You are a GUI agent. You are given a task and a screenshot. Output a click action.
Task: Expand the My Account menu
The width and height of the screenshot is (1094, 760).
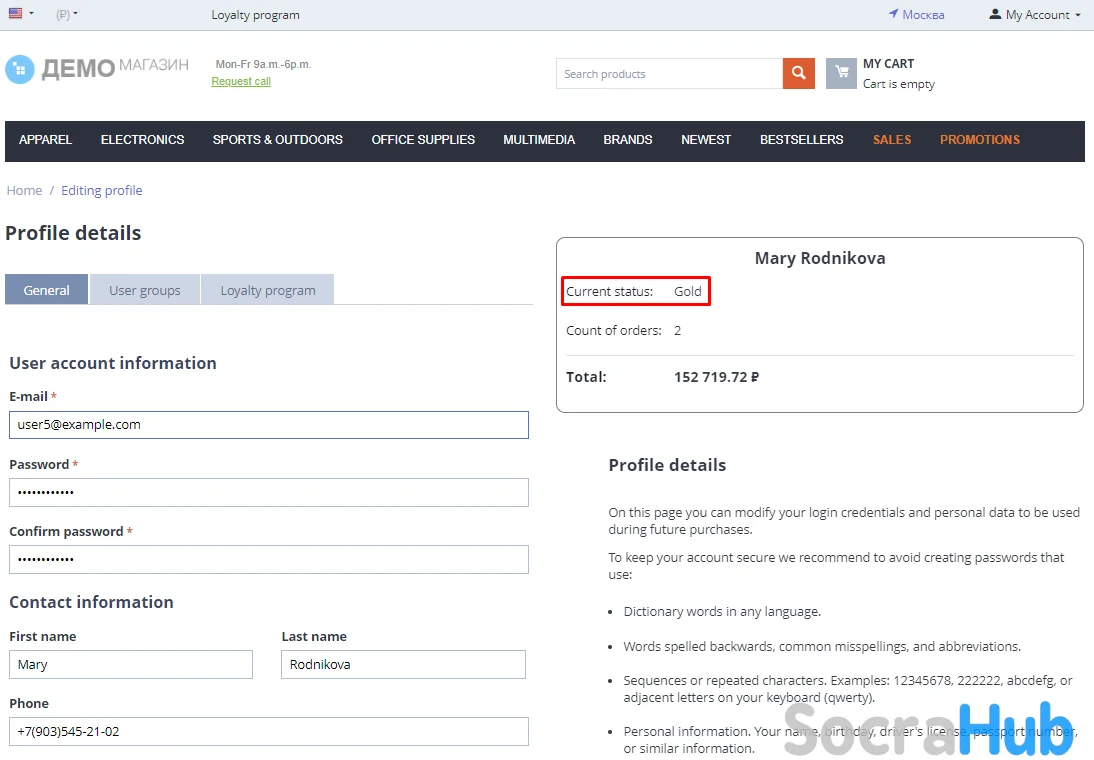pos(1035,15)
